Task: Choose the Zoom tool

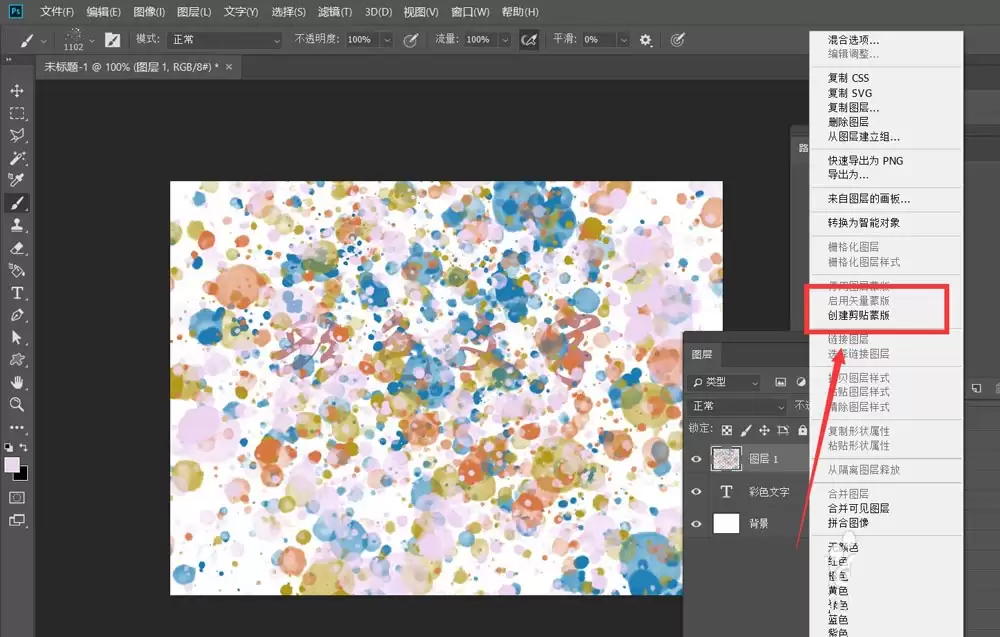Action: [17, 404]
